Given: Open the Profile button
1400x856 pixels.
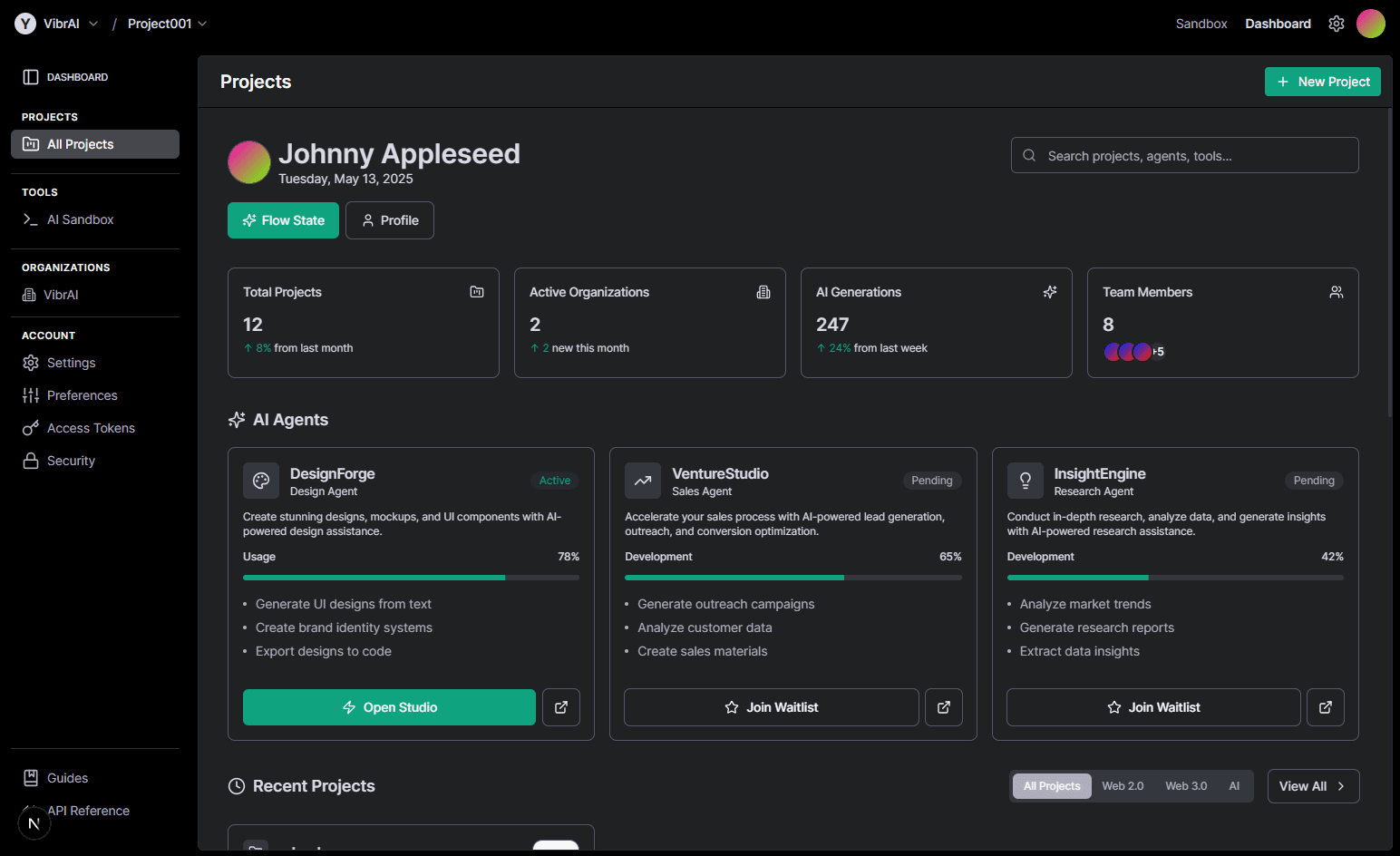Looking at the screenshot, I should [390, 220].
